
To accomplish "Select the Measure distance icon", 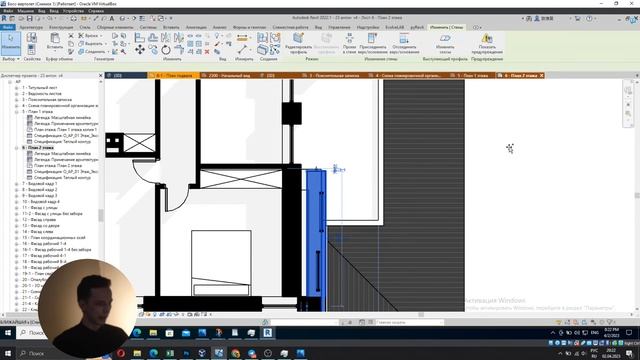I will point(242,38).
